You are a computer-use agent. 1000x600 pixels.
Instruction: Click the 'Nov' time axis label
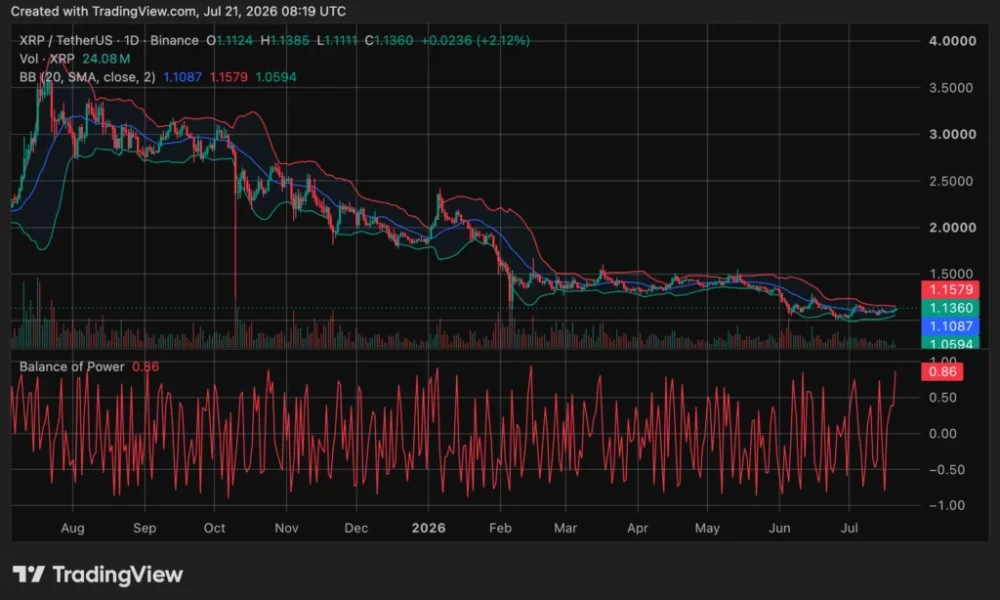pyautogui.click(x=286, y=529)
